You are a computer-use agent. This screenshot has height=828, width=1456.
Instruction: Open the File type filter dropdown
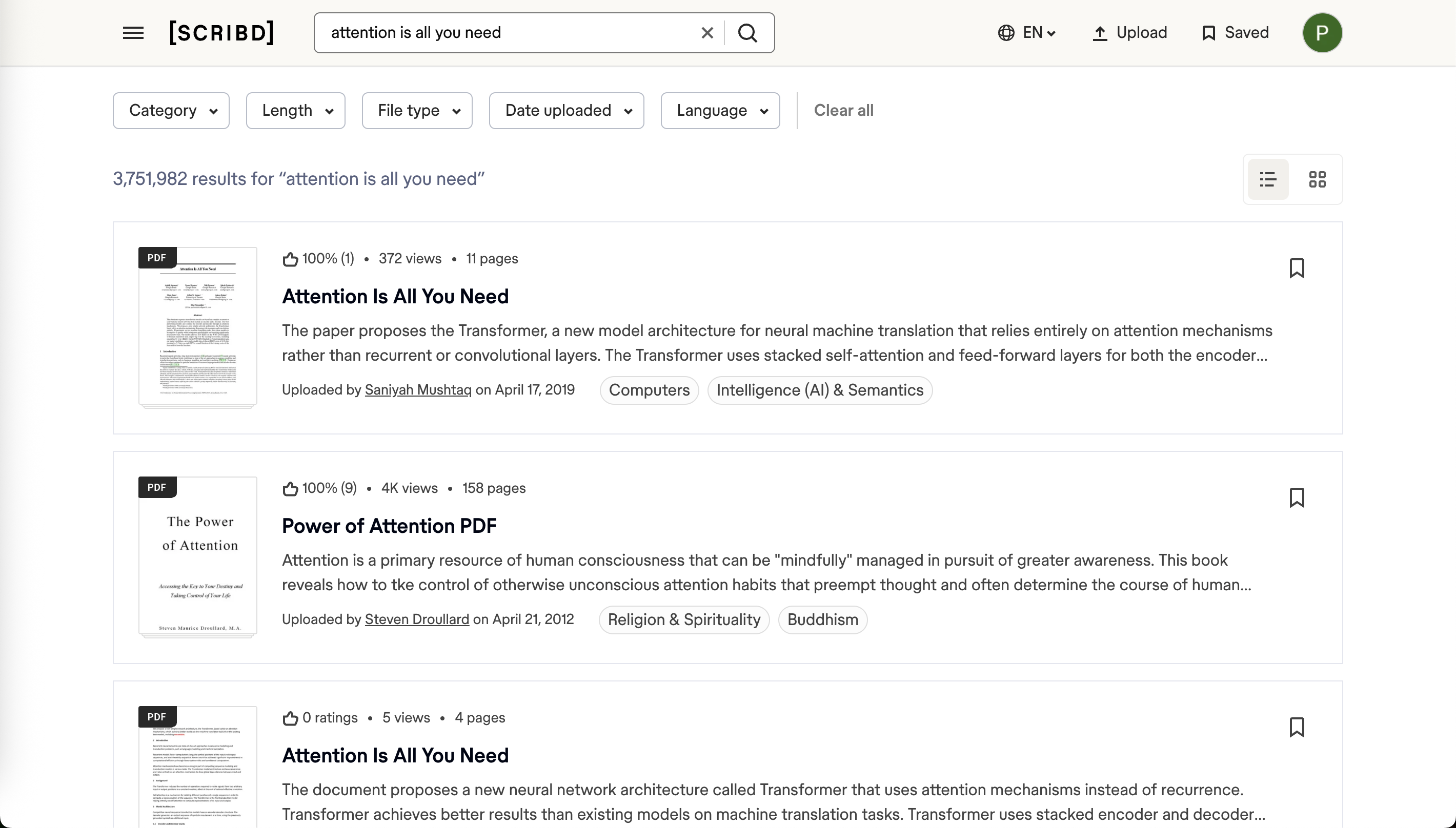click(417, 111)
